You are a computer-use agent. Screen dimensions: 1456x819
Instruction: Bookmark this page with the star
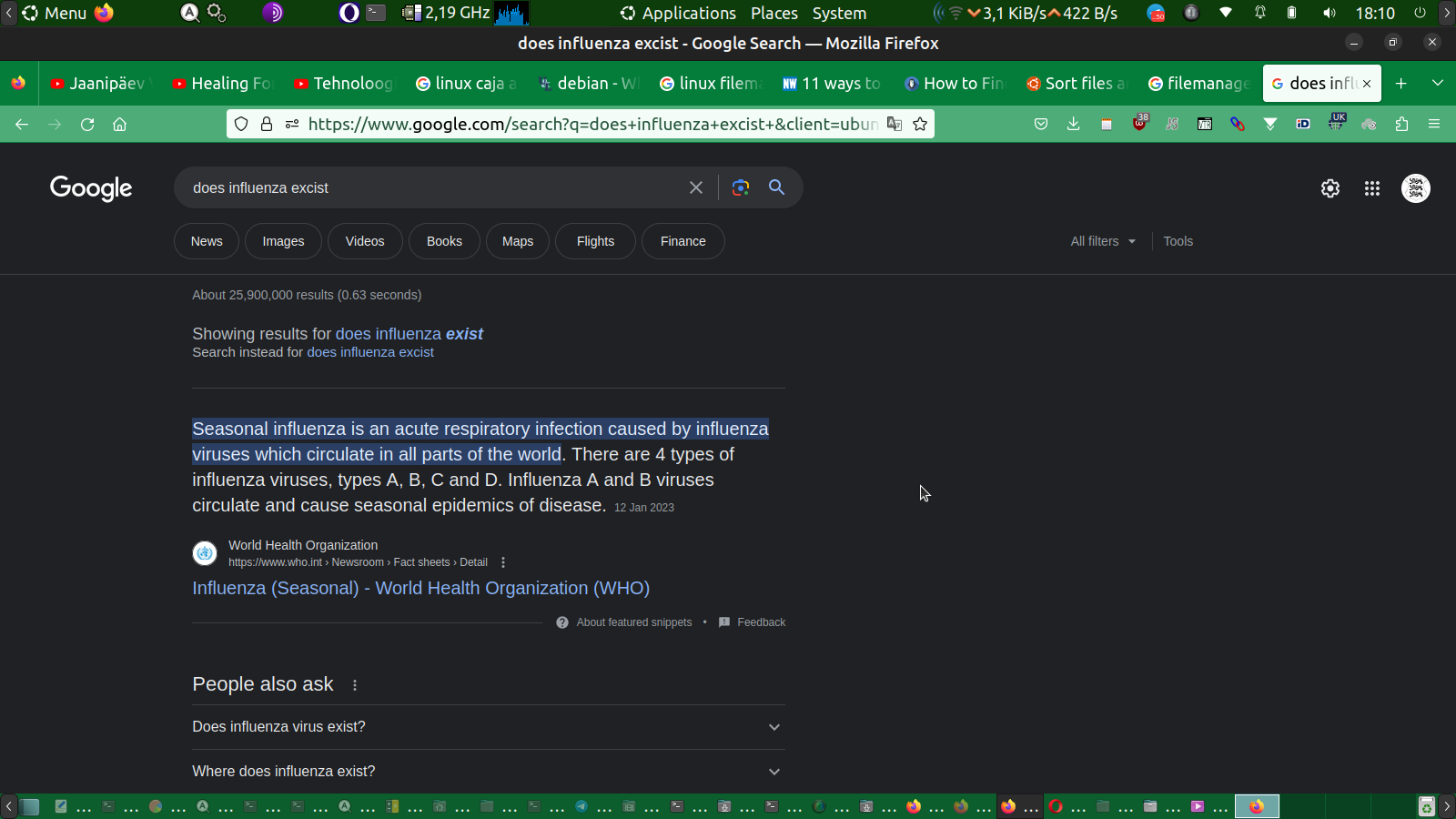[x=920, y=124]
